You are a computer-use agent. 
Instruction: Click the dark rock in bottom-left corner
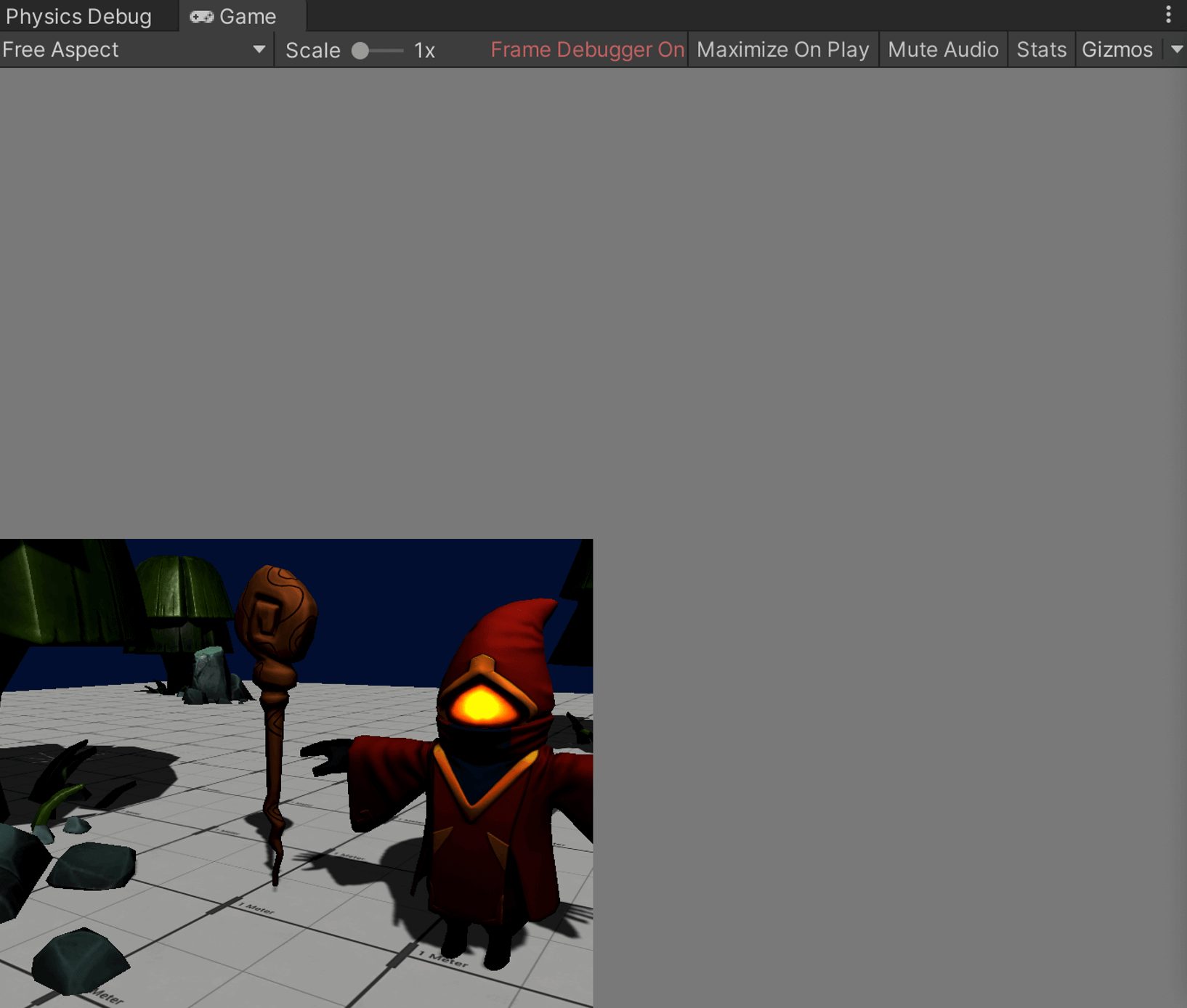point(78,960)
